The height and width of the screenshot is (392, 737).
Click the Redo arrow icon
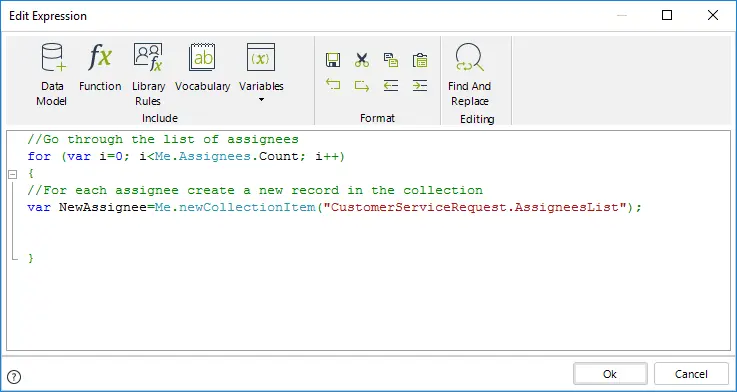(362, 85)
